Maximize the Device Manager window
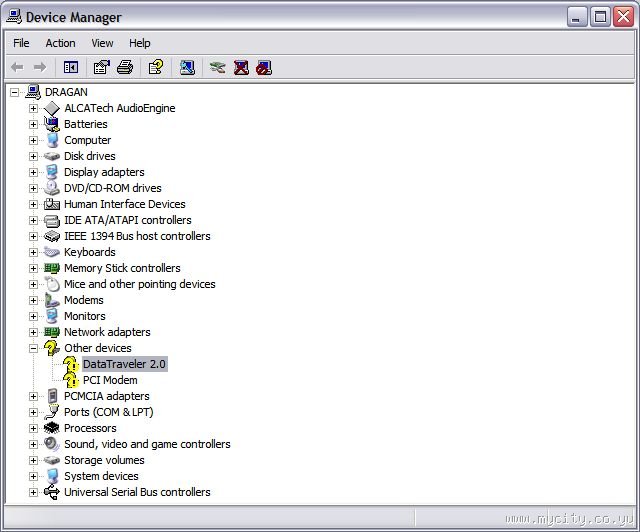 click(x=600, y=17)
